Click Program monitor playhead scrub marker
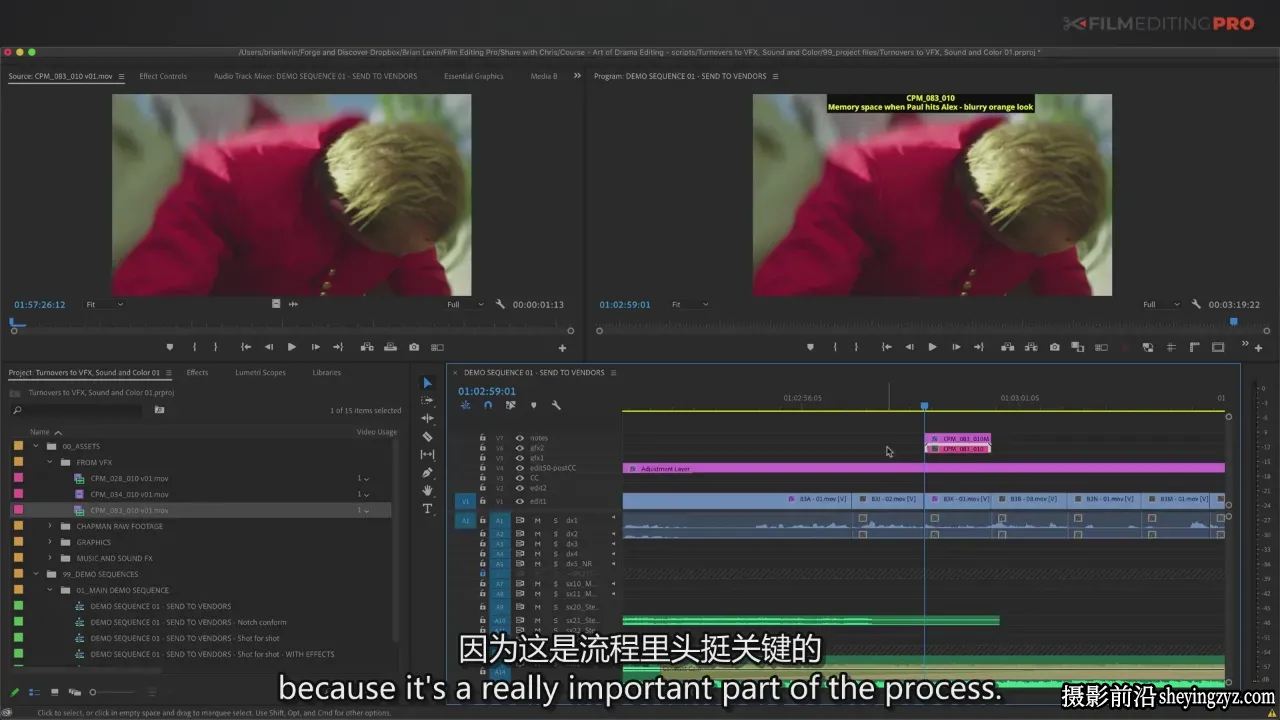1280x720 pixels. coord(1234,322)
